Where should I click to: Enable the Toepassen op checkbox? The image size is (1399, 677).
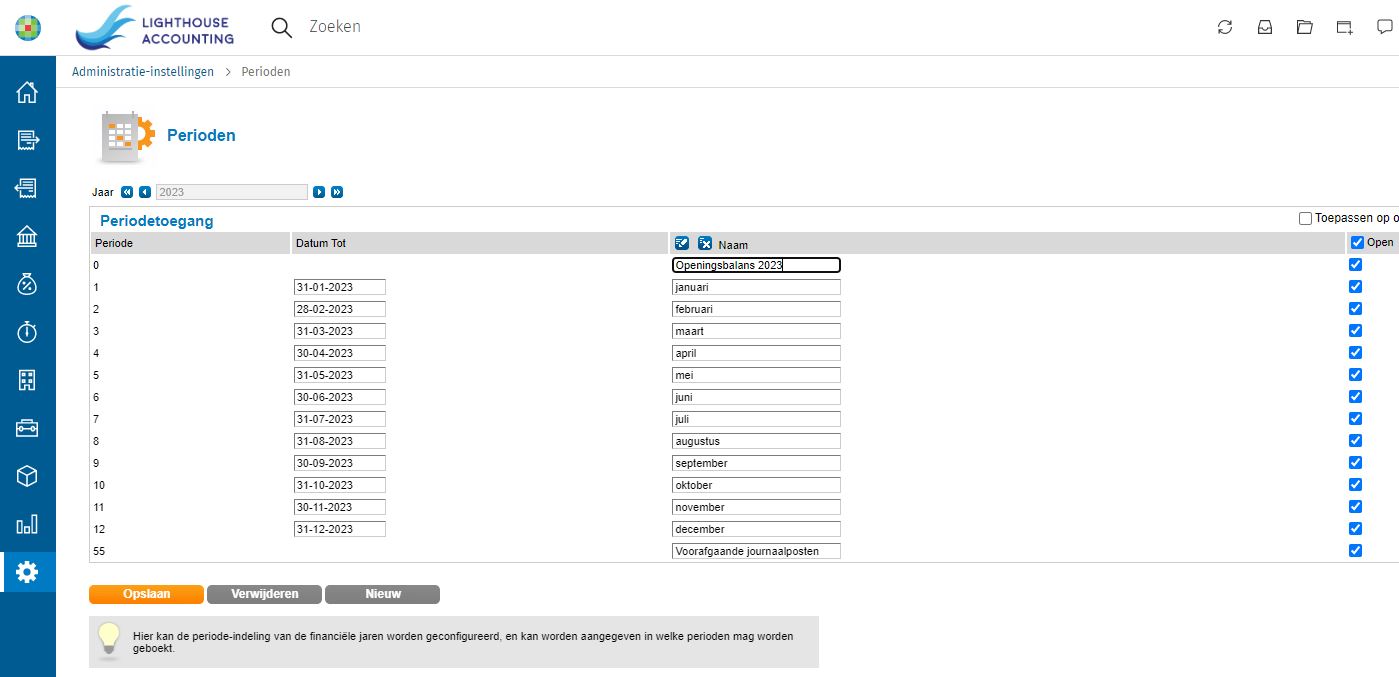pyautogui.click(x=1305, y=218)
